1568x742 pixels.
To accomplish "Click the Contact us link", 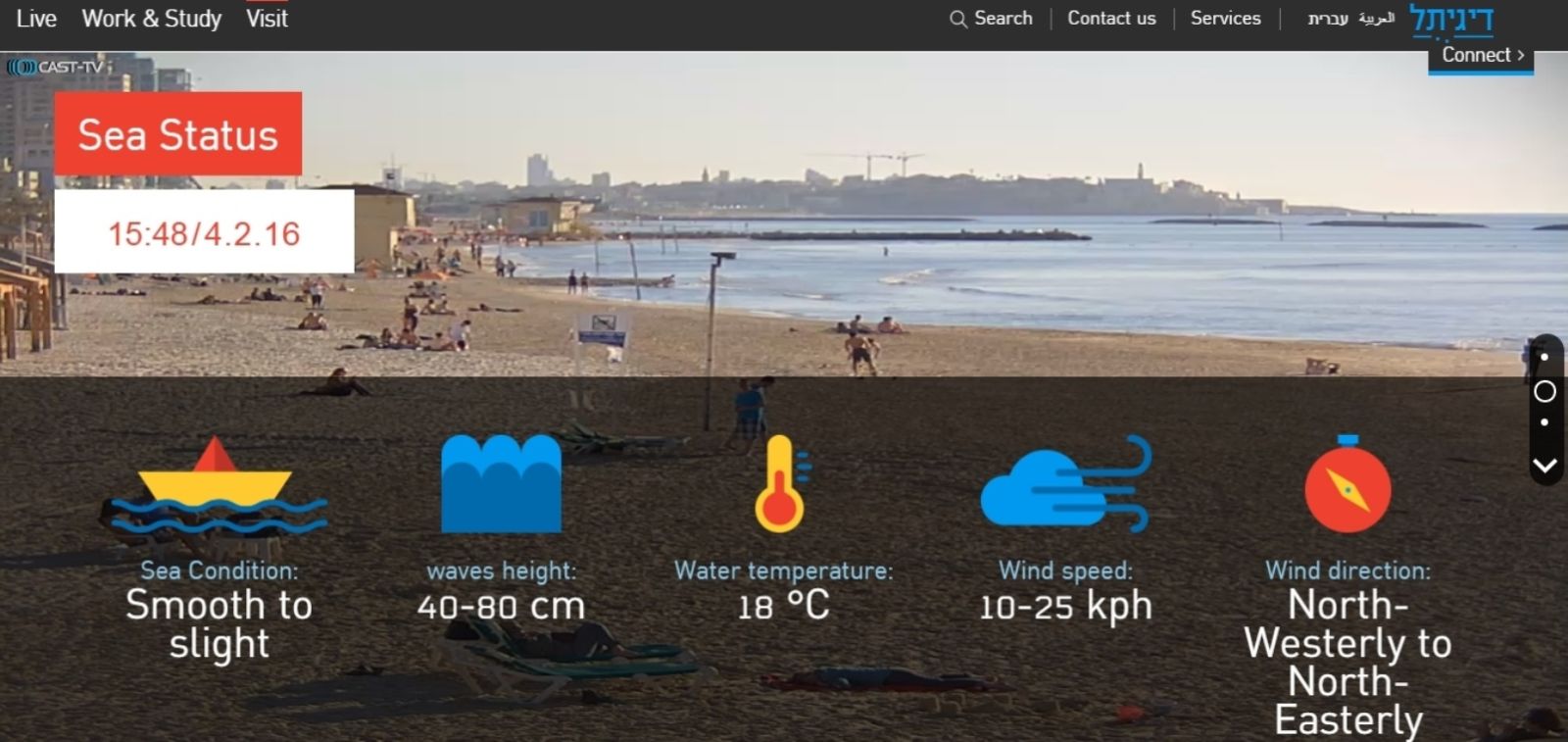I will pos(1111,19).
